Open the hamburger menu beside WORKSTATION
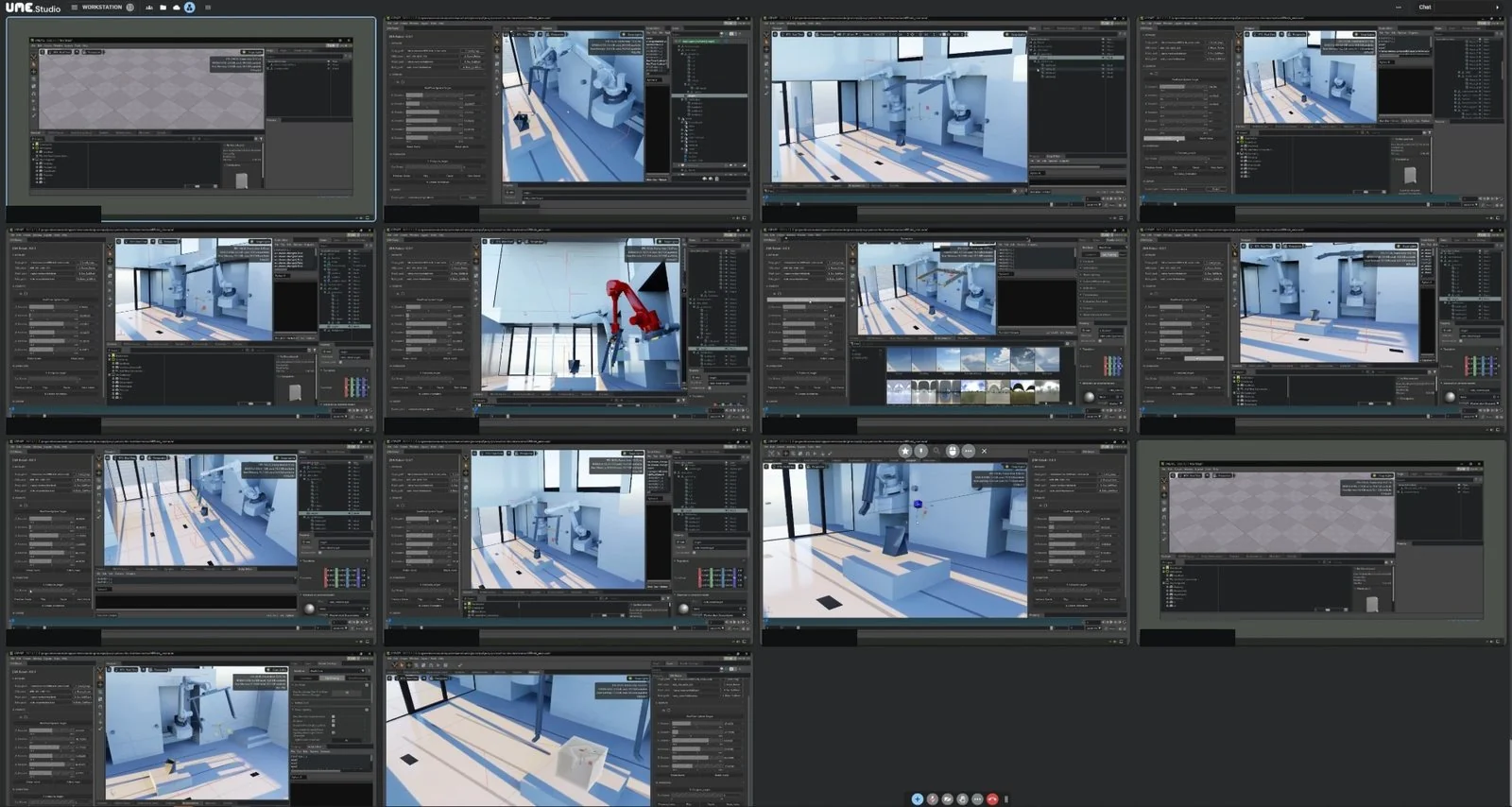Screen dimensions: 1512x807 [75, 8]
